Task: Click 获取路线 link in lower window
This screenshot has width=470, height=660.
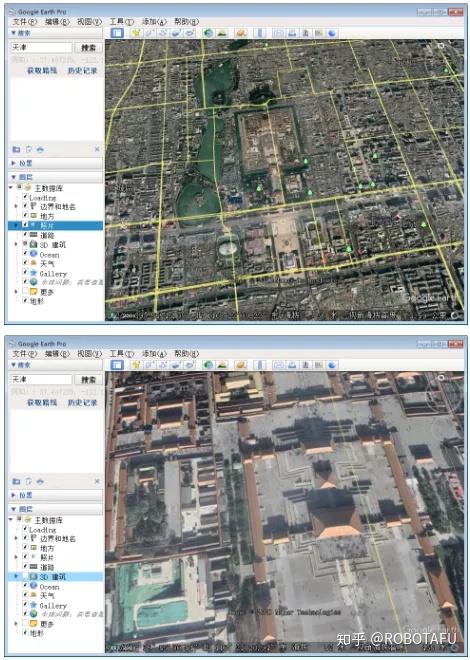Action: [x=42, y=403]
